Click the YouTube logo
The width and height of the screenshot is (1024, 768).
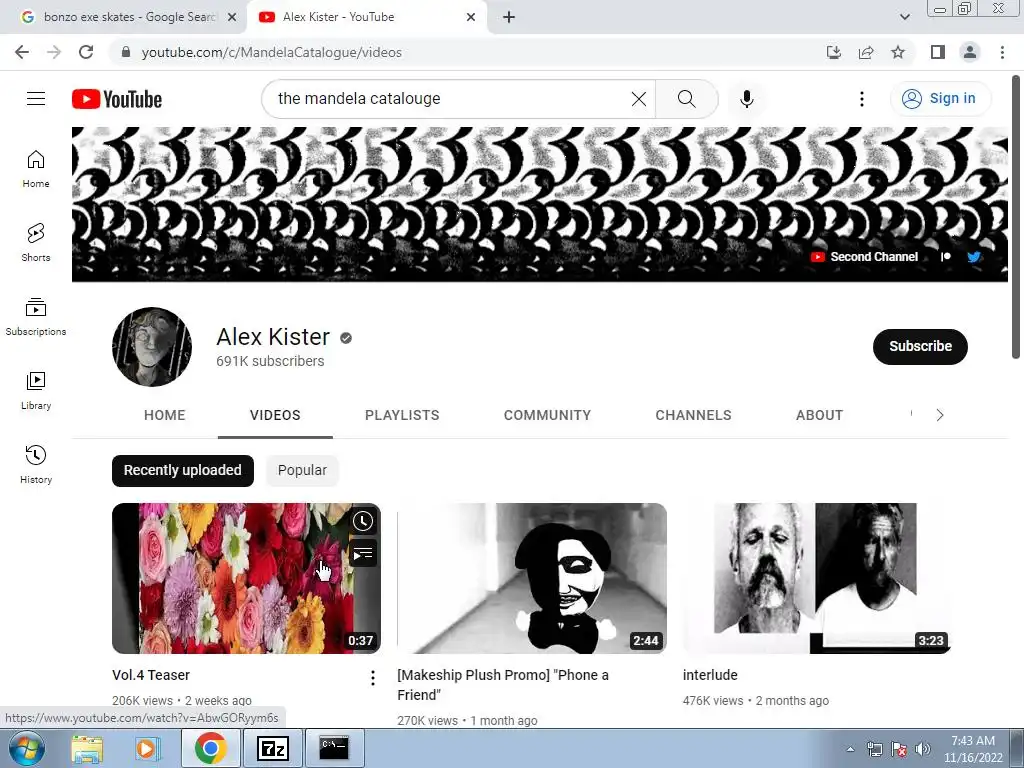click(x=117, y=99)
